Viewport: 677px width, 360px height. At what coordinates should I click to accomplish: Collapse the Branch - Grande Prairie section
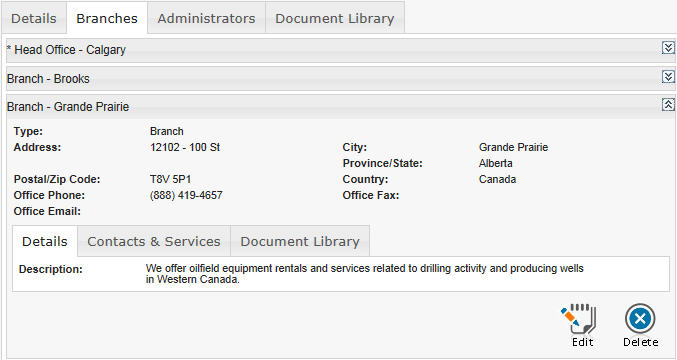tap(668, 104)
